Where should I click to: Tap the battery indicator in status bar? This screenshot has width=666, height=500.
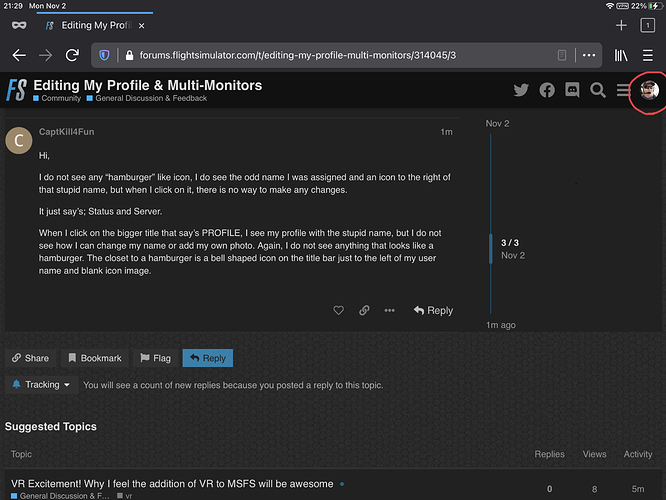(656, 6)
